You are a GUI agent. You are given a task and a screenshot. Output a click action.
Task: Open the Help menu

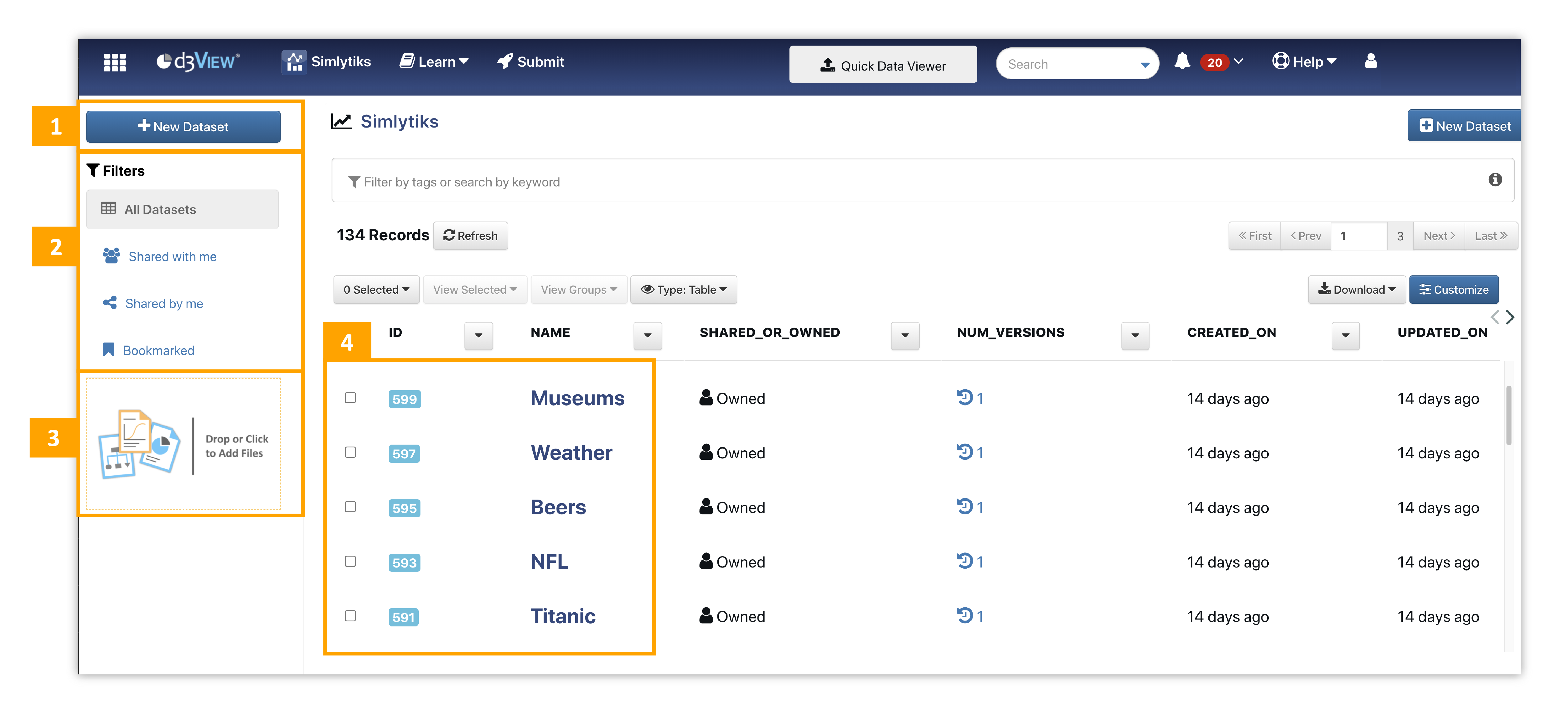coord(1304,62)
